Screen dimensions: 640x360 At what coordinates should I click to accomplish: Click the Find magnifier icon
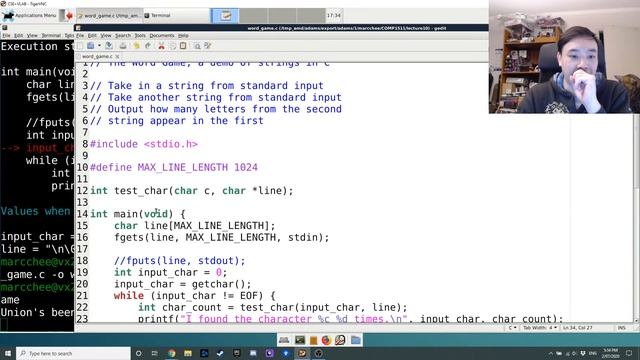pyautogui.click(x=197, y=46)
